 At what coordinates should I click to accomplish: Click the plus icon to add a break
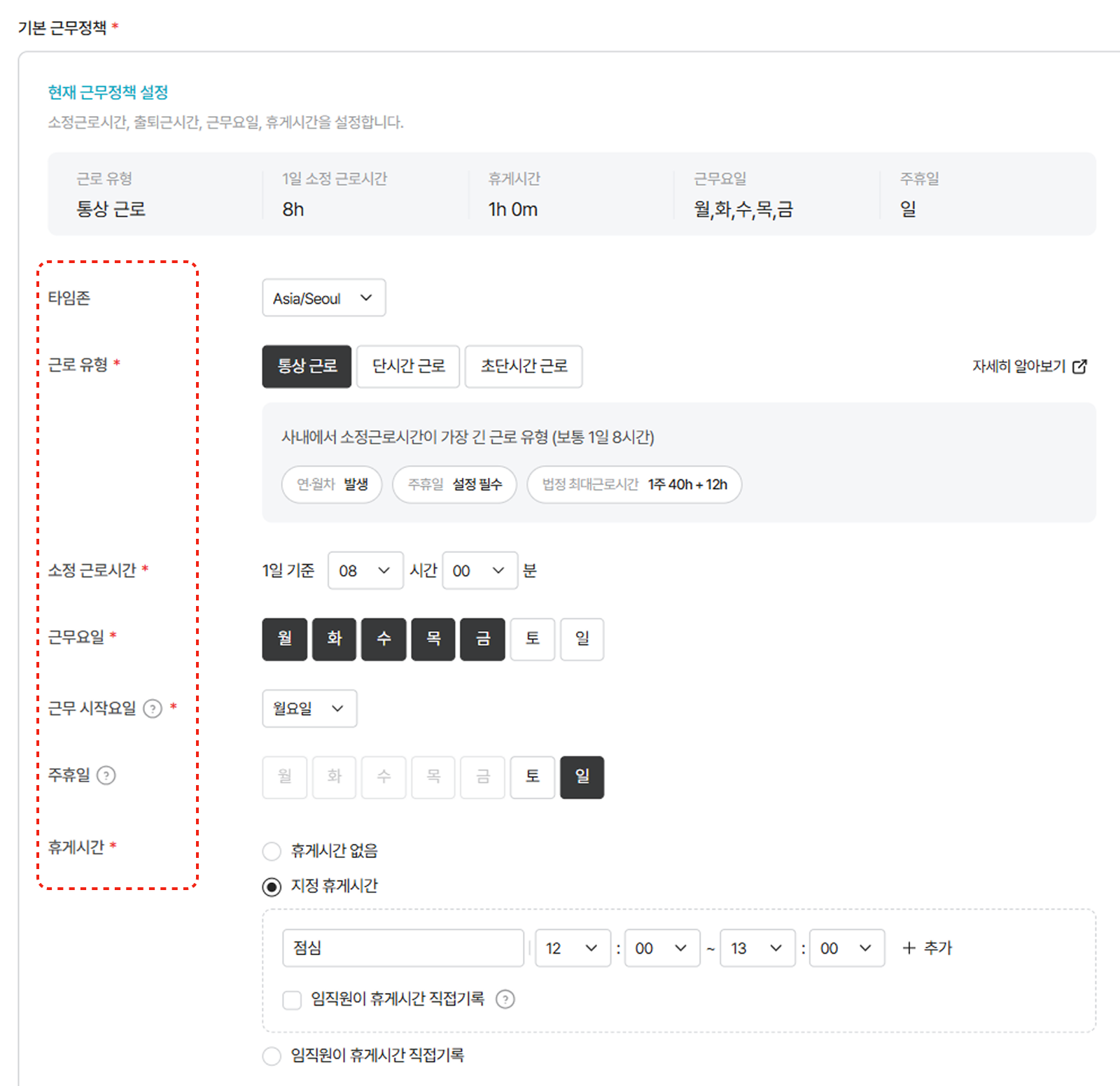coord(909,948)
